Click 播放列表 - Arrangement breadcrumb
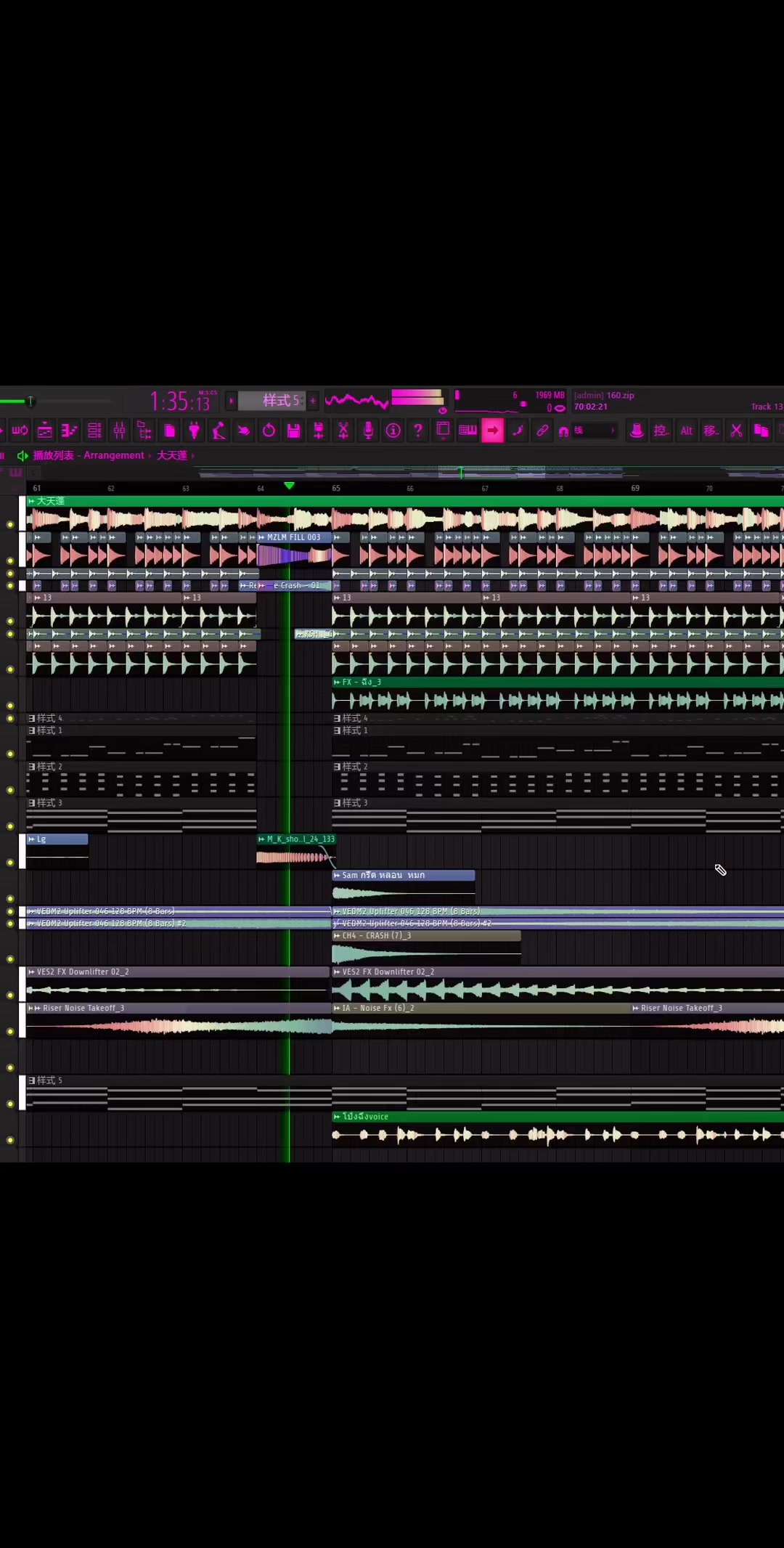 point(89,455)
